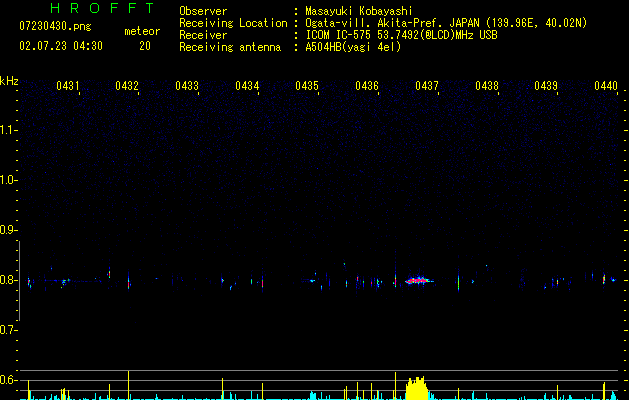Click the 0.9 frequency axis label
The height and width of the screenshot is (400, 629).
[x=9, y=230]
